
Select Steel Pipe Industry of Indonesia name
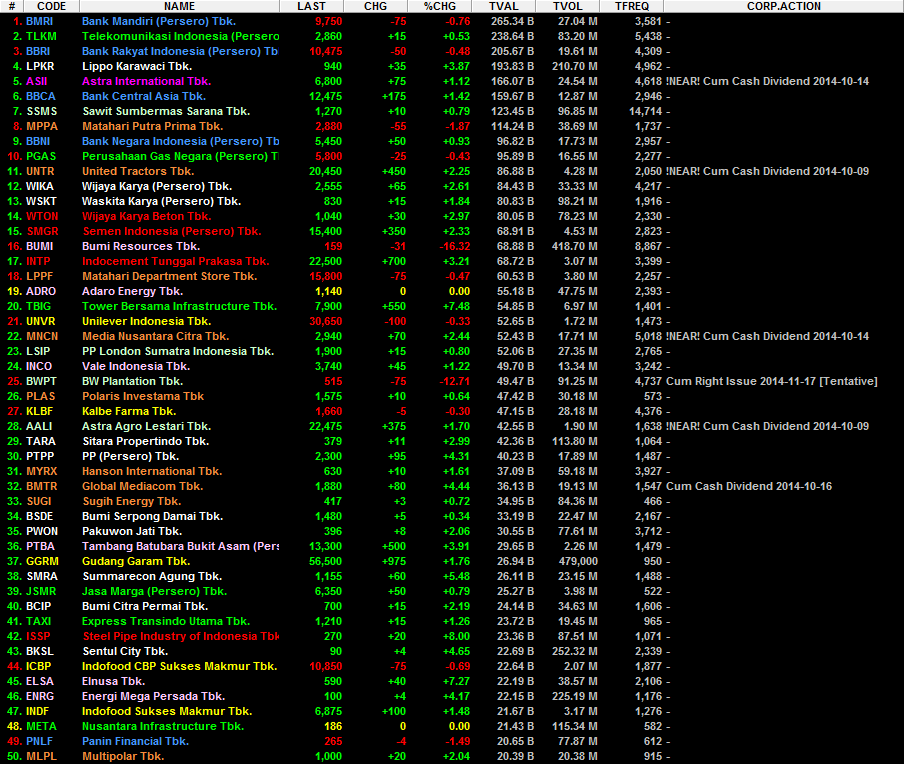point(180,636)
